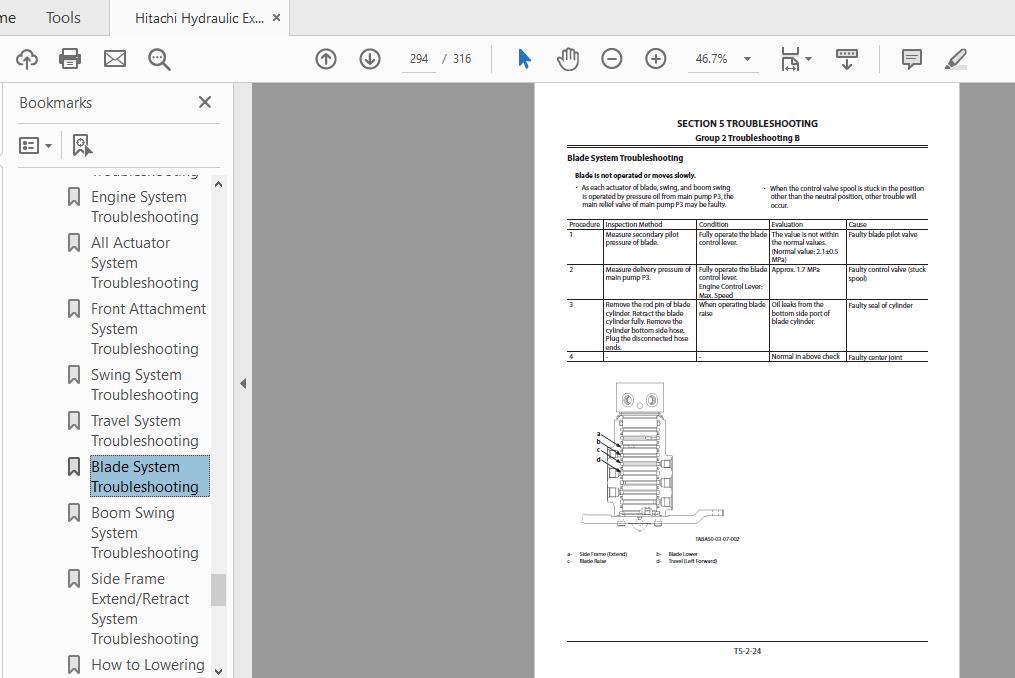This screenshot has width=1015, height=678.
Task: Go to previous page arrow
Action: [x=326, y=59]
